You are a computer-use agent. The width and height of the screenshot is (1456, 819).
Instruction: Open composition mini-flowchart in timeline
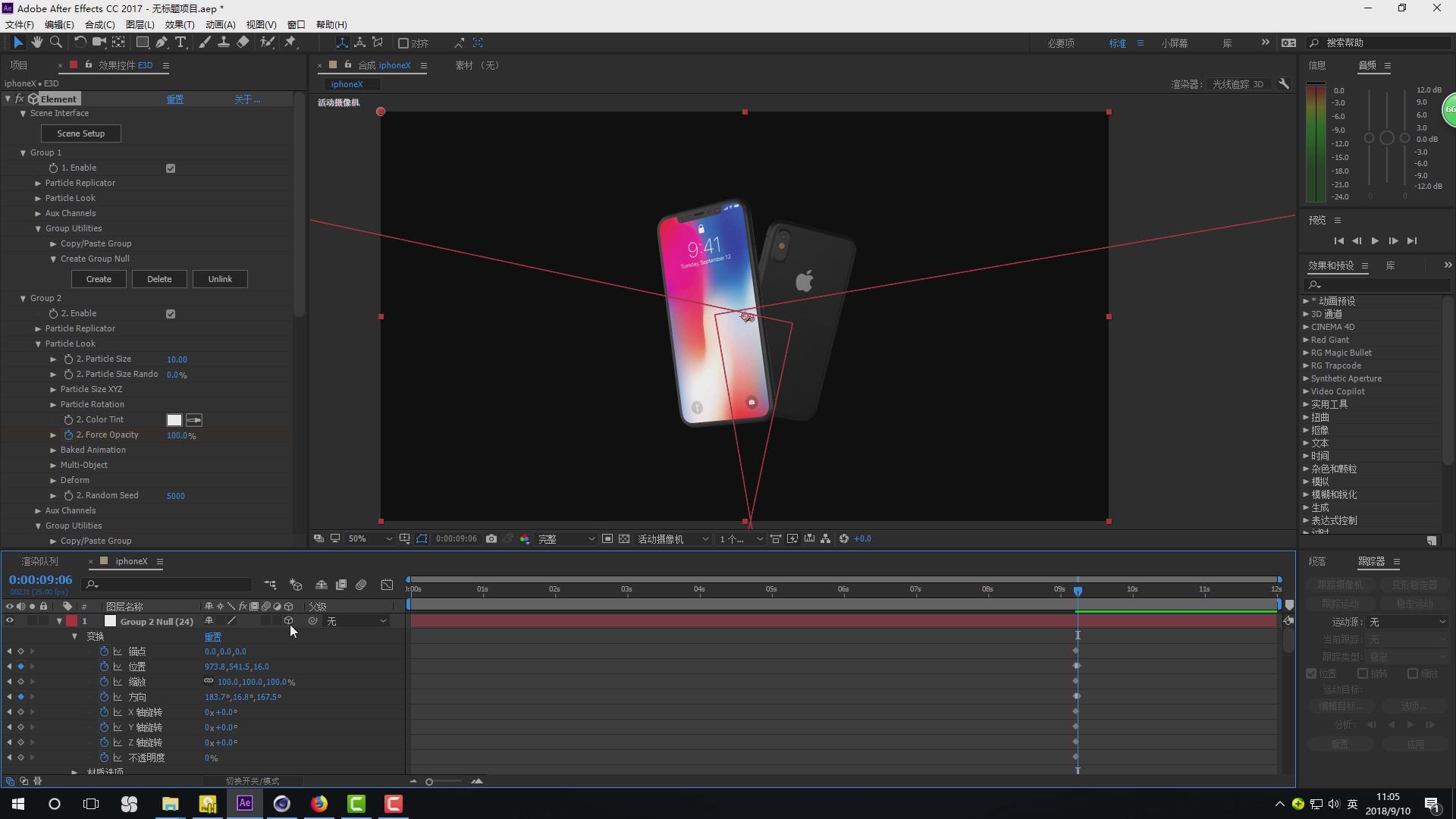click(x=270, y=585)
